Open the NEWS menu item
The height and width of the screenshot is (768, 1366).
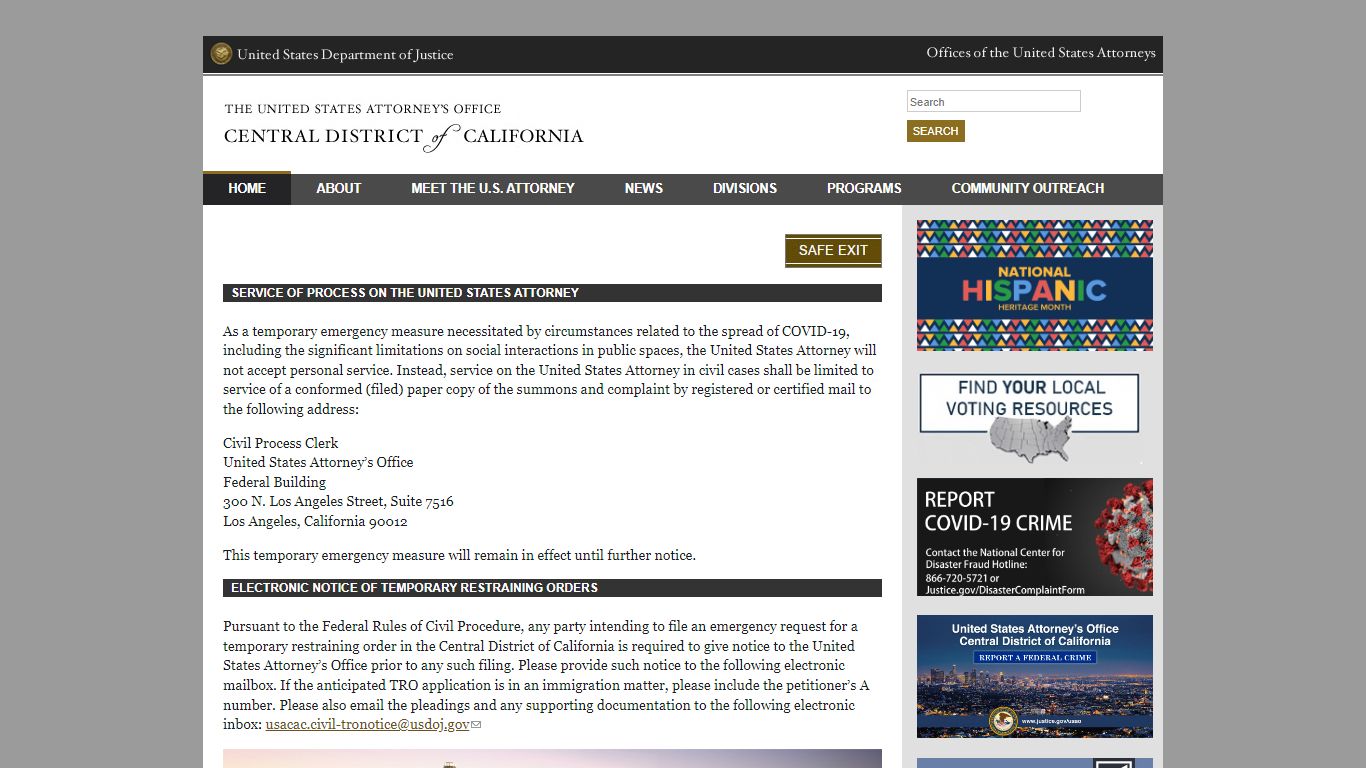click(644, 188)
